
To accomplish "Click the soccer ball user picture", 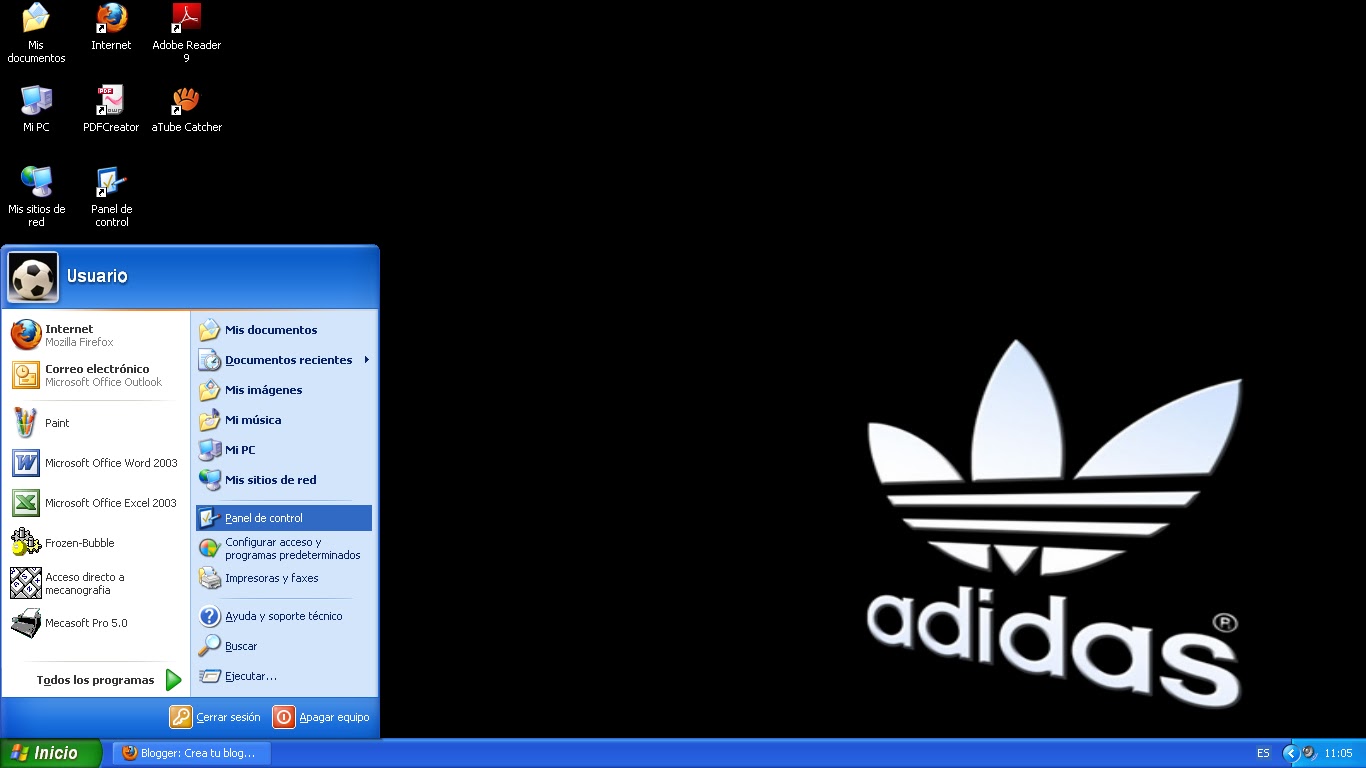I will click(x=33, y=277).
